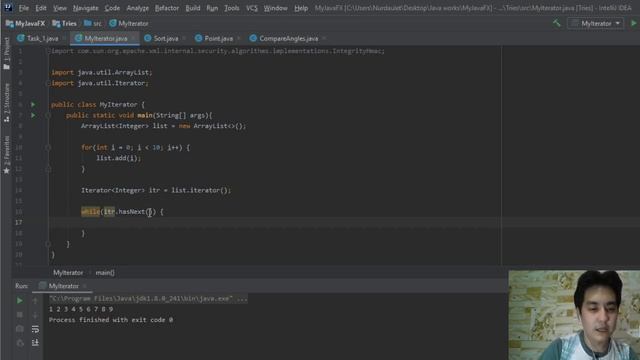
Task: Expand the folded import statement
Action: coord(48,51)
